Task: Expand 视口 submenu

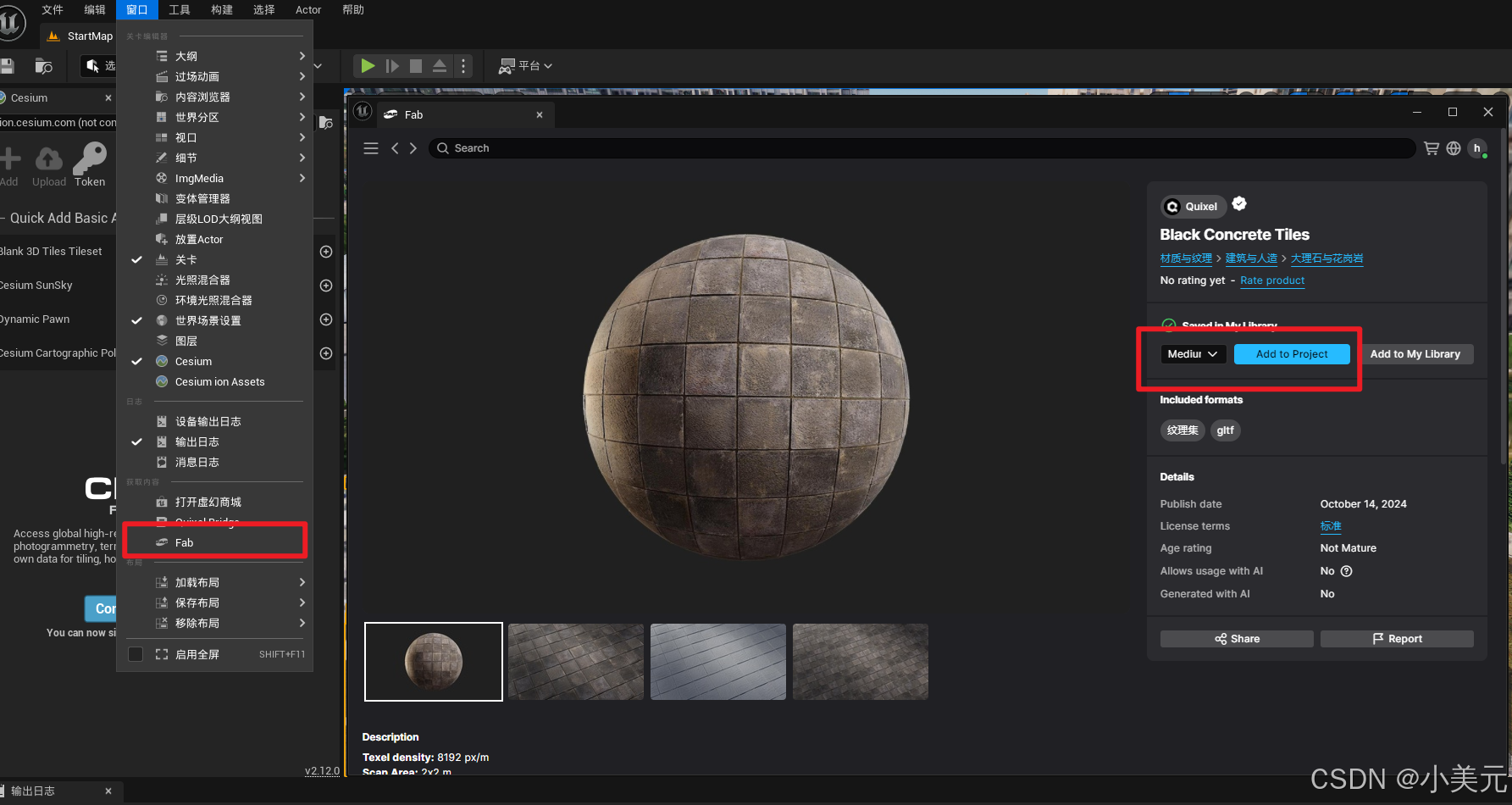Action: pos(215,137)
